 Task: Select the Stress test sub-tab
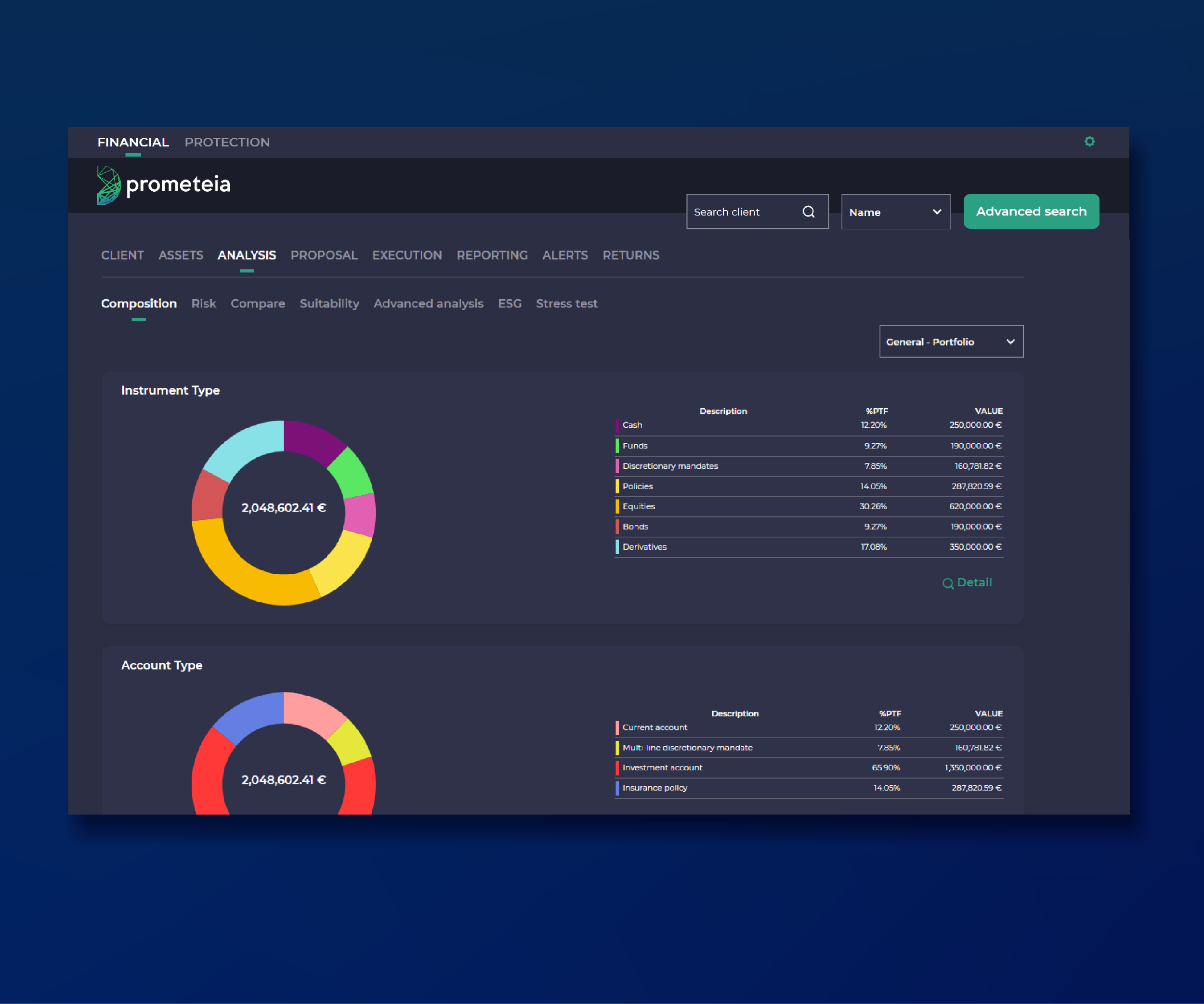[566, 304]
